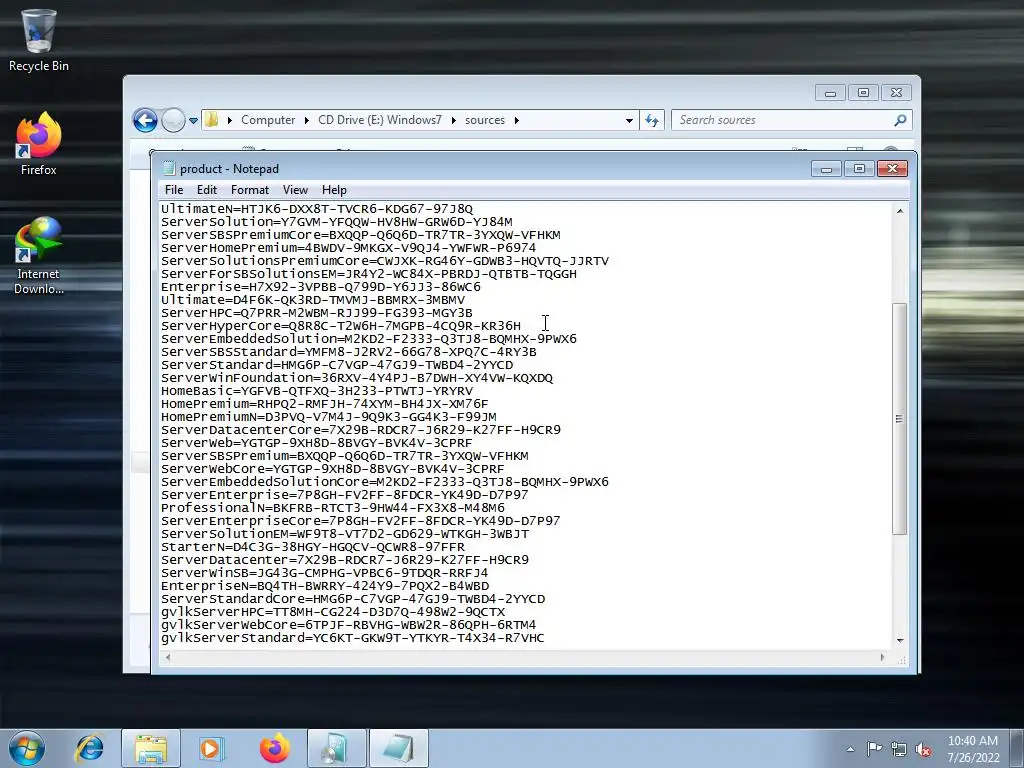Maximize the Notepad window

point(859,169)
